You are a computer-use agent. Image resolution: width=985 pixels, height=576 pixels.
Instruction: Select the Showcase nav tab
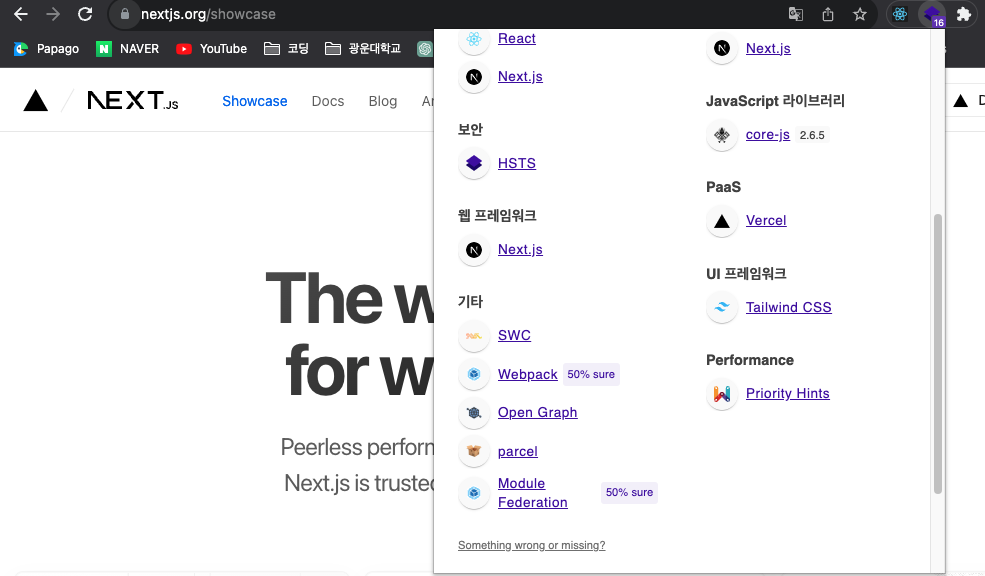(254, 101)
